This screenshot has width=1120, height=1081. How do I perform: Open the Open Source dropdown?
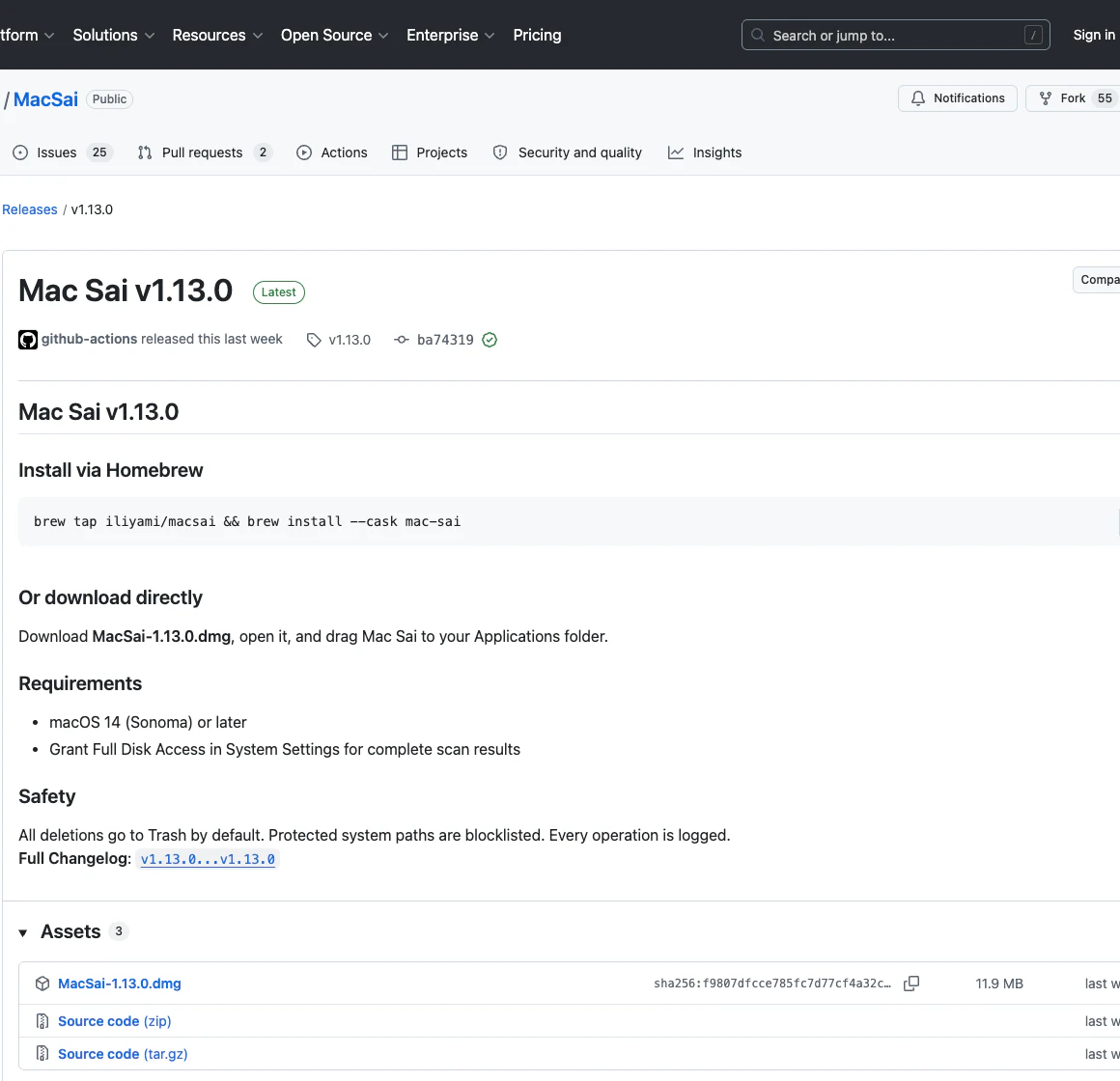click(334, 35)
